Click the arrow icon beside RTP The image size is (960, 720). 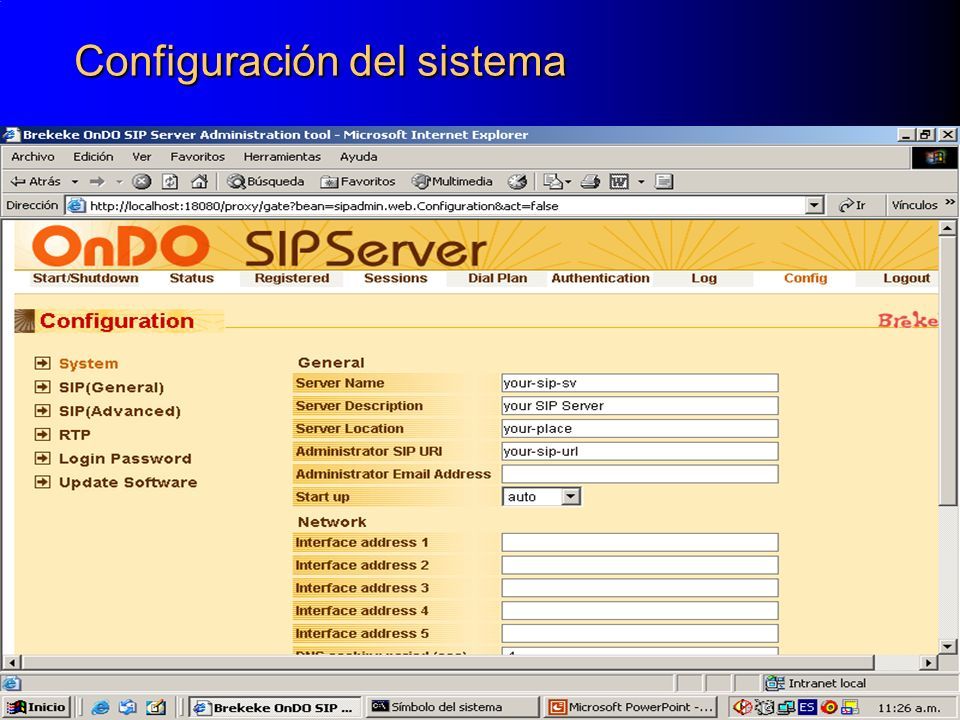tap(42, 434)
